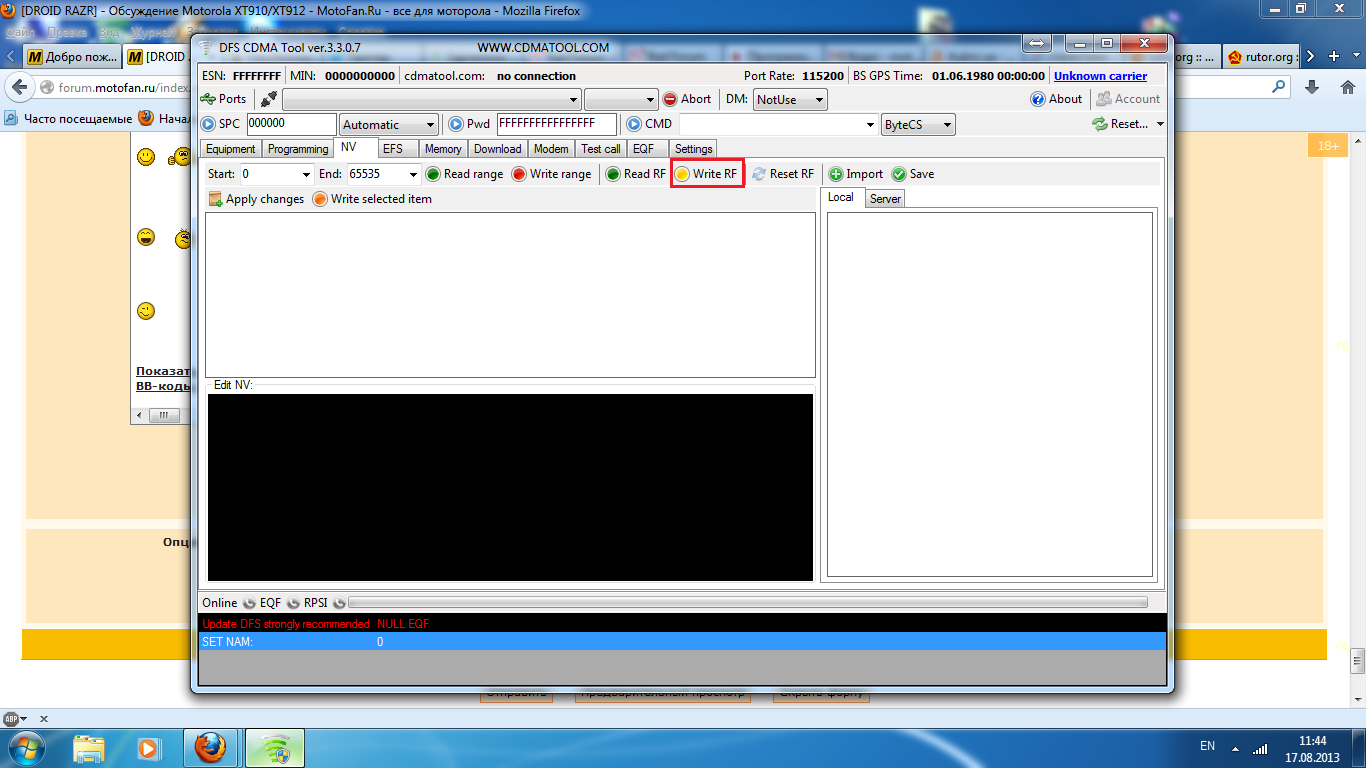Click the Unknown carrier link
This screenshot has width=1366, height=768.
coord(1100,76)
